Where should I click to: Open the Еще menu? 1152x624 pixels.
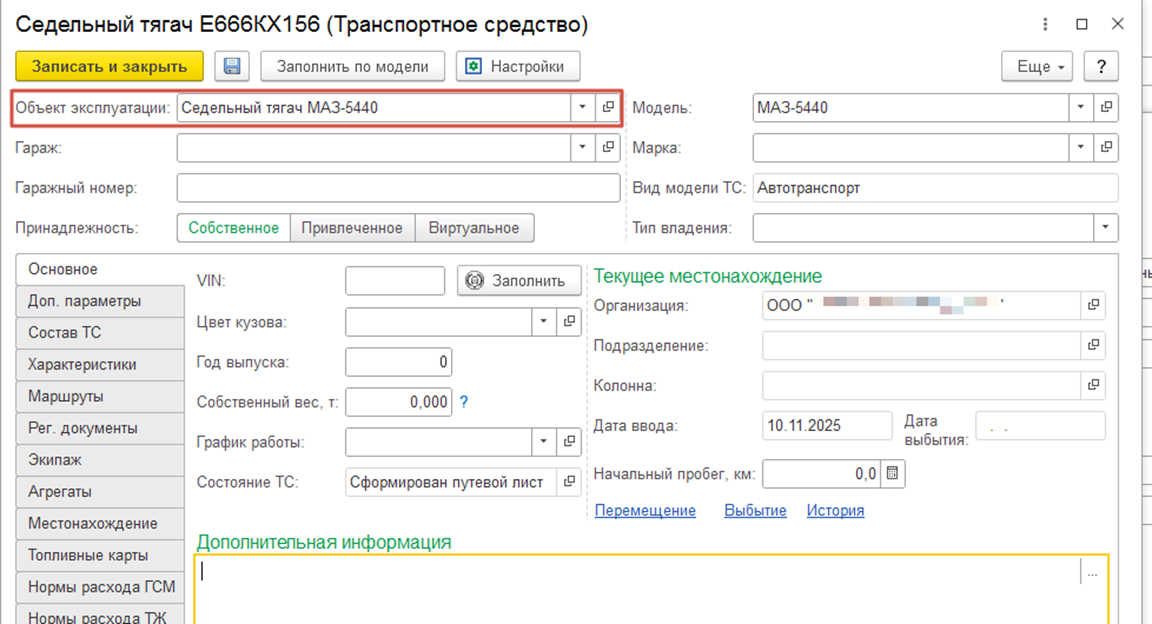pyautogui.click(x=1037, y=66)
